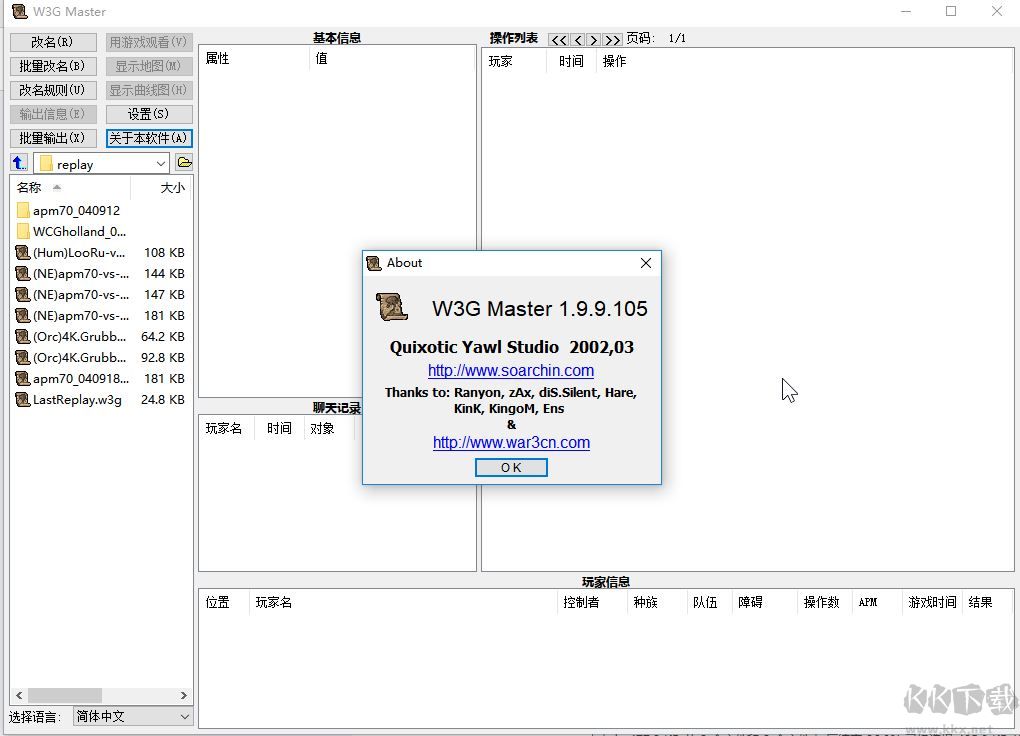This screenshot has width=1020, height=736.
Task: Click the 位置 column header
Action: [224, 603]
